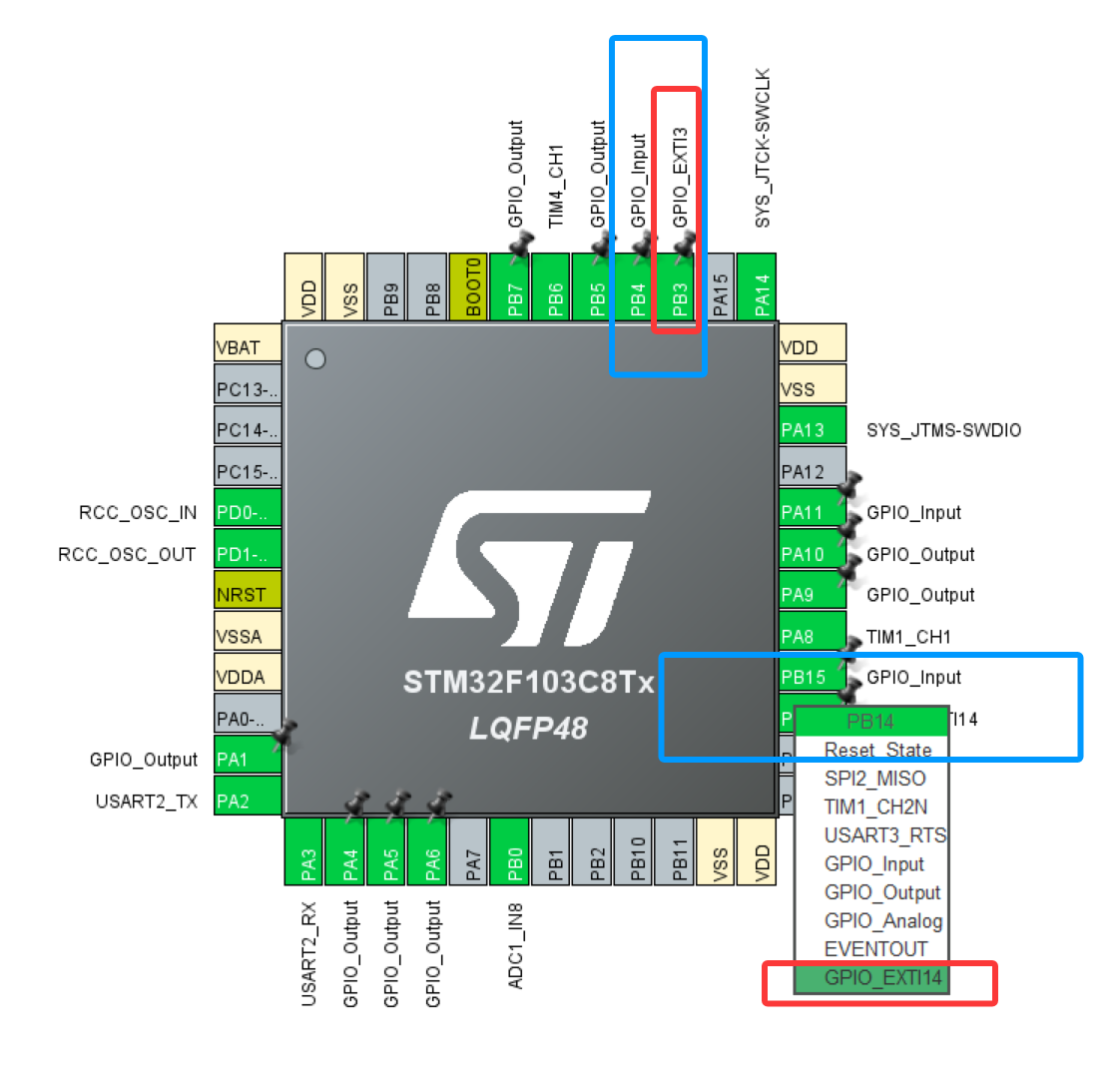Click the STM32F103C8Tx chip name

pos(529,682)
